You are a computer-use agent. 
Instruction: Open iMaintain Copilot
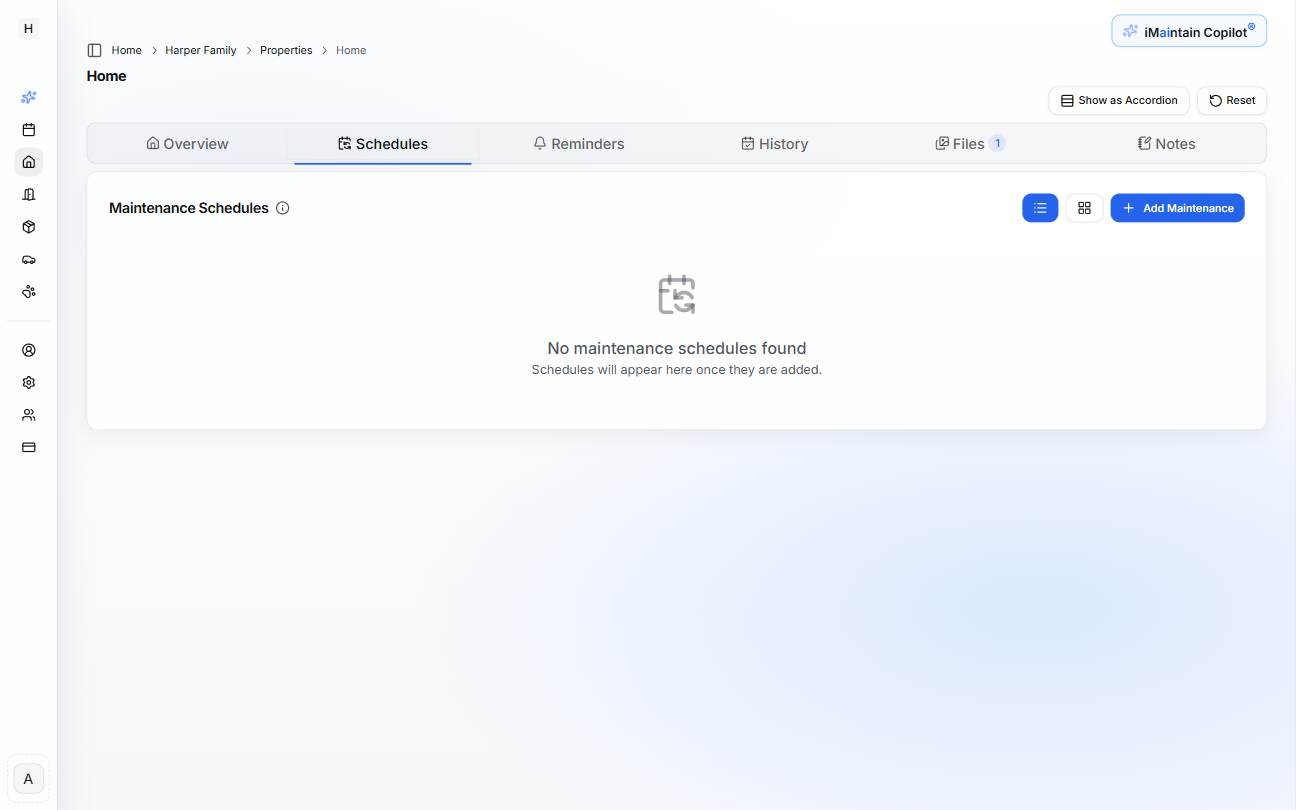pyautogui.click(x=1188, y=31)
